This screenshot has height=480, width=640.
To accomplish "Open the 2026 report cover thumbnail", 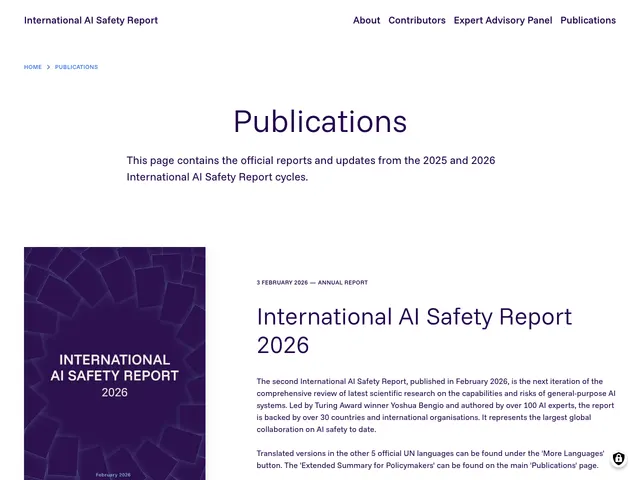I will (x=115, y=363).
